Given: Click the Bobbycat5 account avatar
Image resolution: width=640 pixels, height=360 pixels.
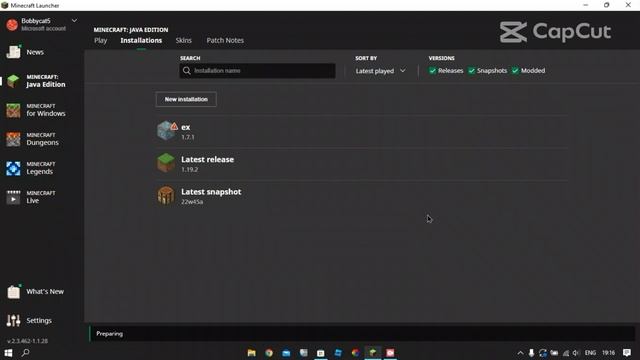Looking at the screenshot, I should tap(12, 24).
